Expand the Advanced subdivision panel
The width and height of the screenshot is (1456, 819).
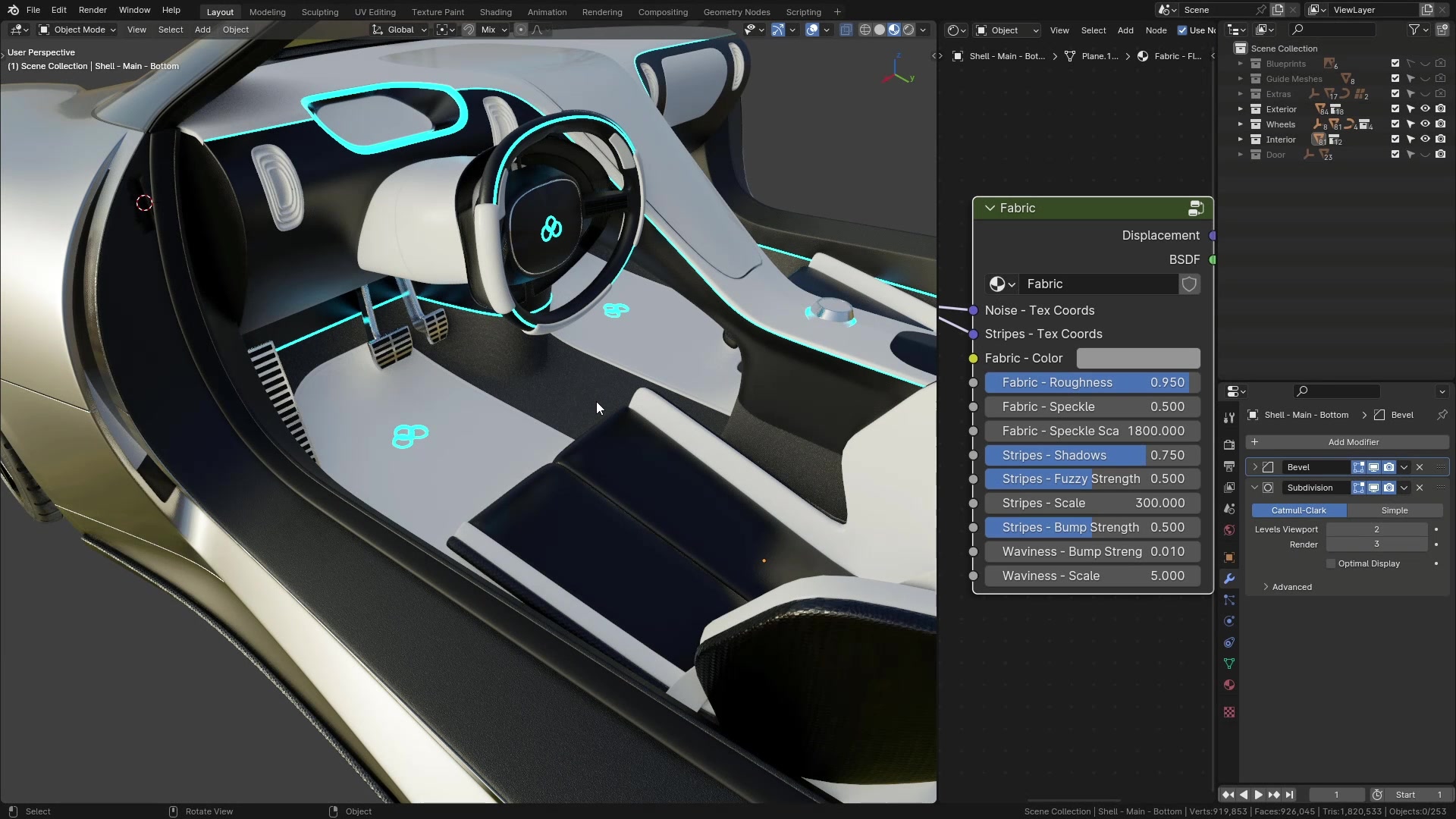[x=1266, y=587]
